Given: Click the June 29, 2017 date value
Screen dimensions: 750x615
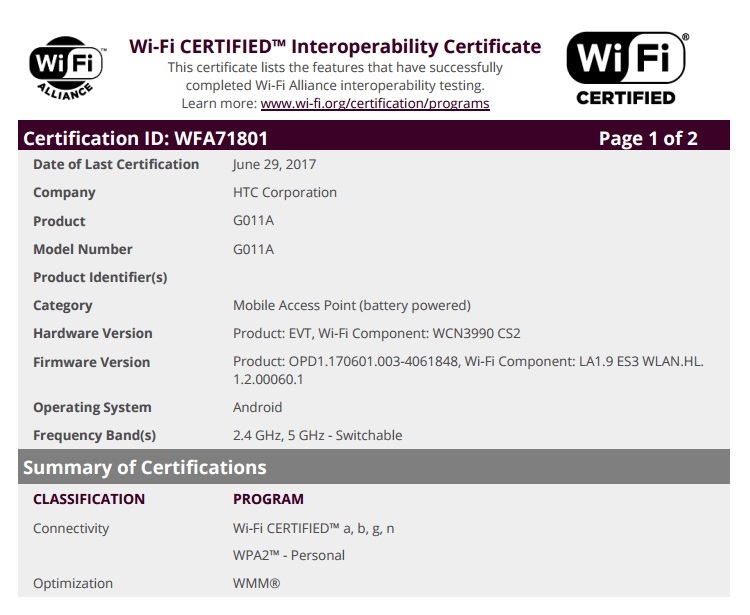Looking at the screenshot, I should 275,165.
